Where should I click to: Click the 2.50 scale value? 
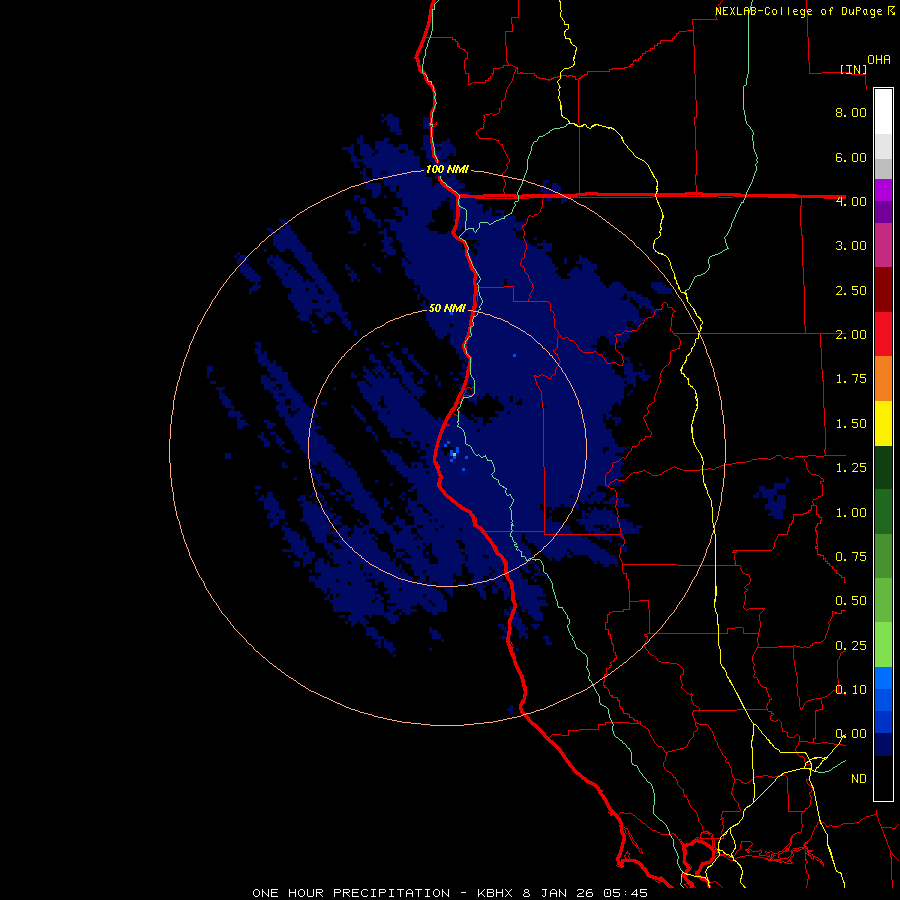[x=851, y=290]
